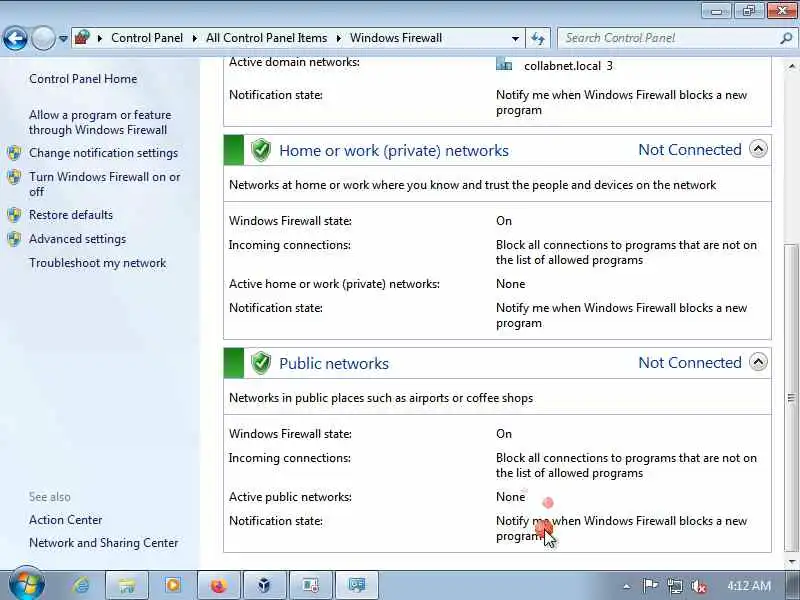Click the muted volume tray icon
The width and height of the screenshot is (800, 600).
tap(698, 586)
